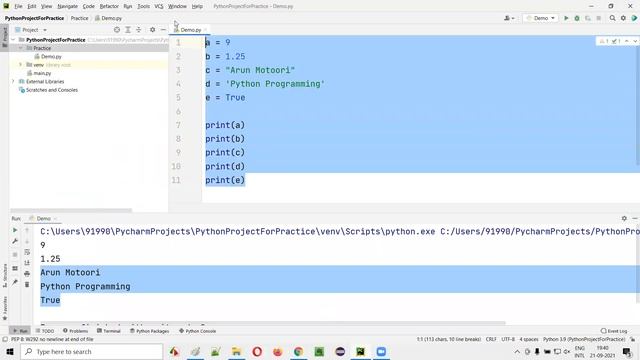Change CRLF line separator in status bar
Screen dimensions: 640x360
pos(491,339)
